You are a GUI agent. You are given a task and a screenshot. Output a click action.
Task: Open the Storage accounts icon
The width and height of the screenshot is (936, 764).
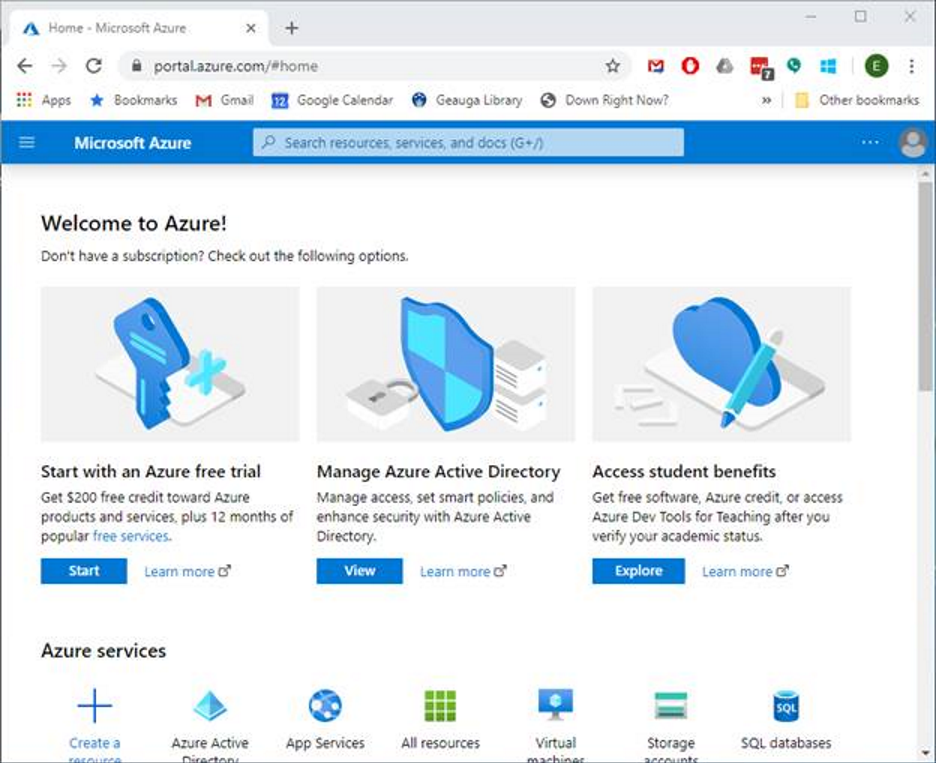tap(670, 706)
